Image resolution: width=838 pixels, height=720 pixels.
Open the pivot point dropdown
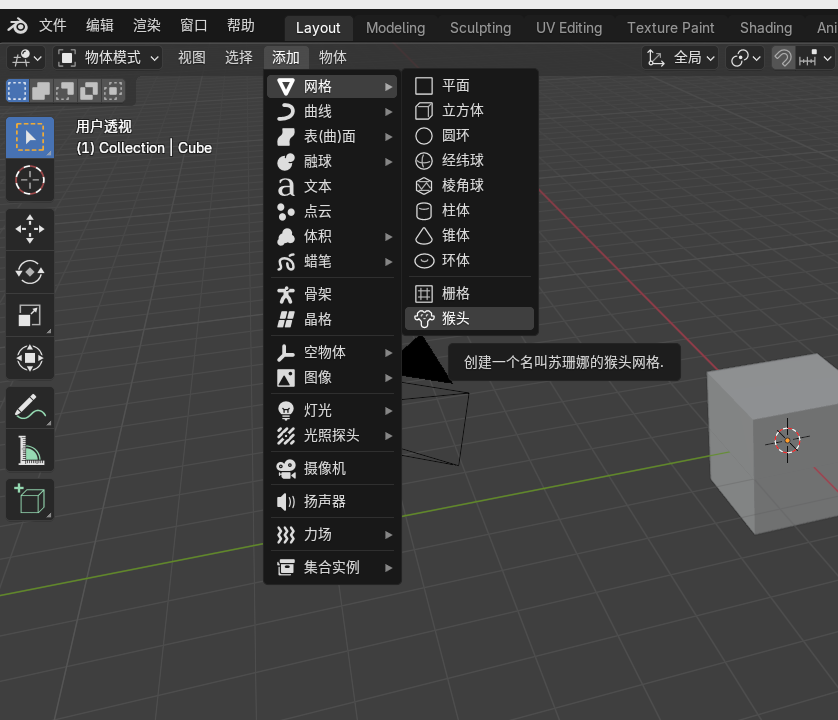[745, 58]
